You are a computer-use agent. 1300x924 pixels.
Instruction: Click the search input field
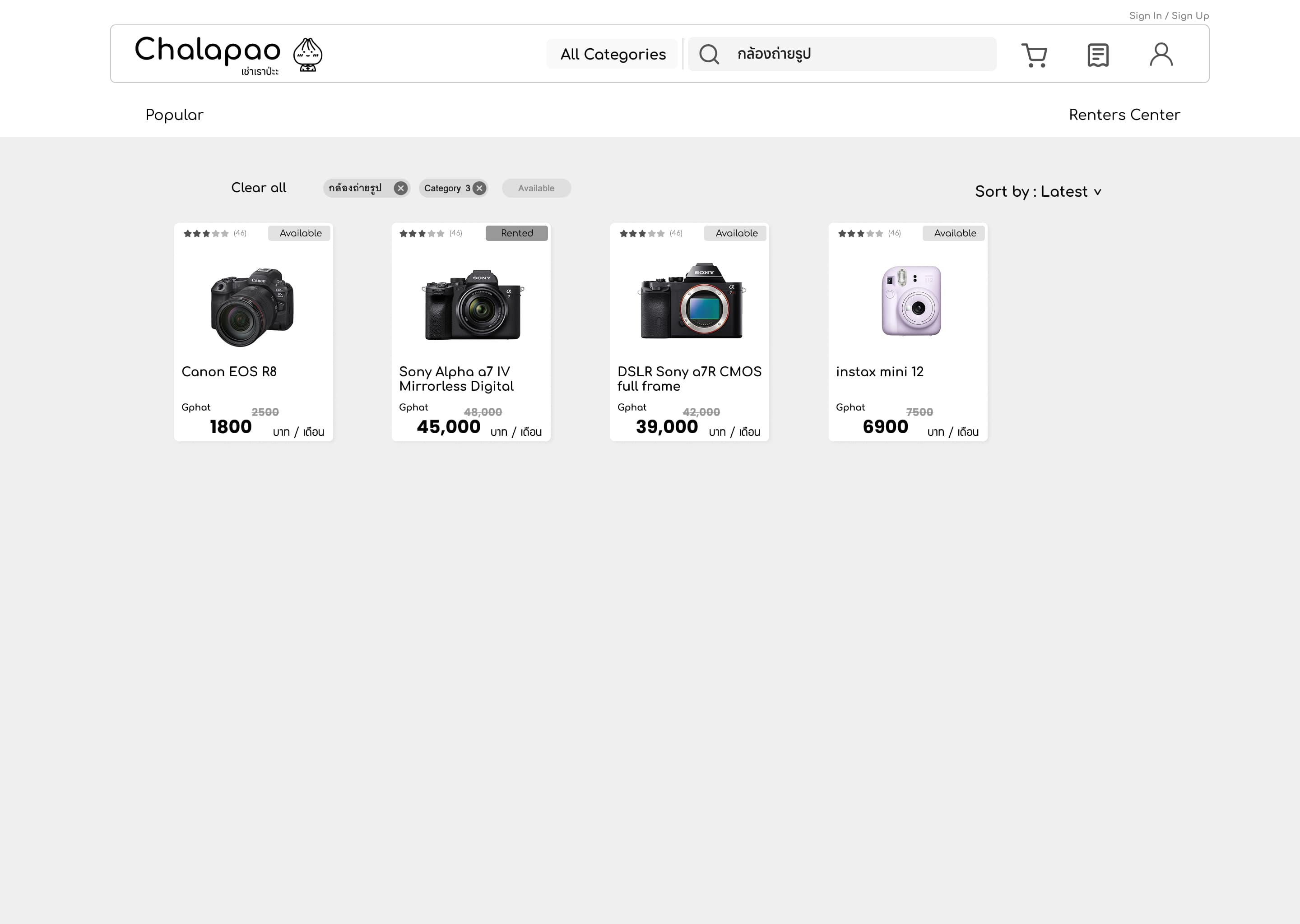click(x=859, y=55)
